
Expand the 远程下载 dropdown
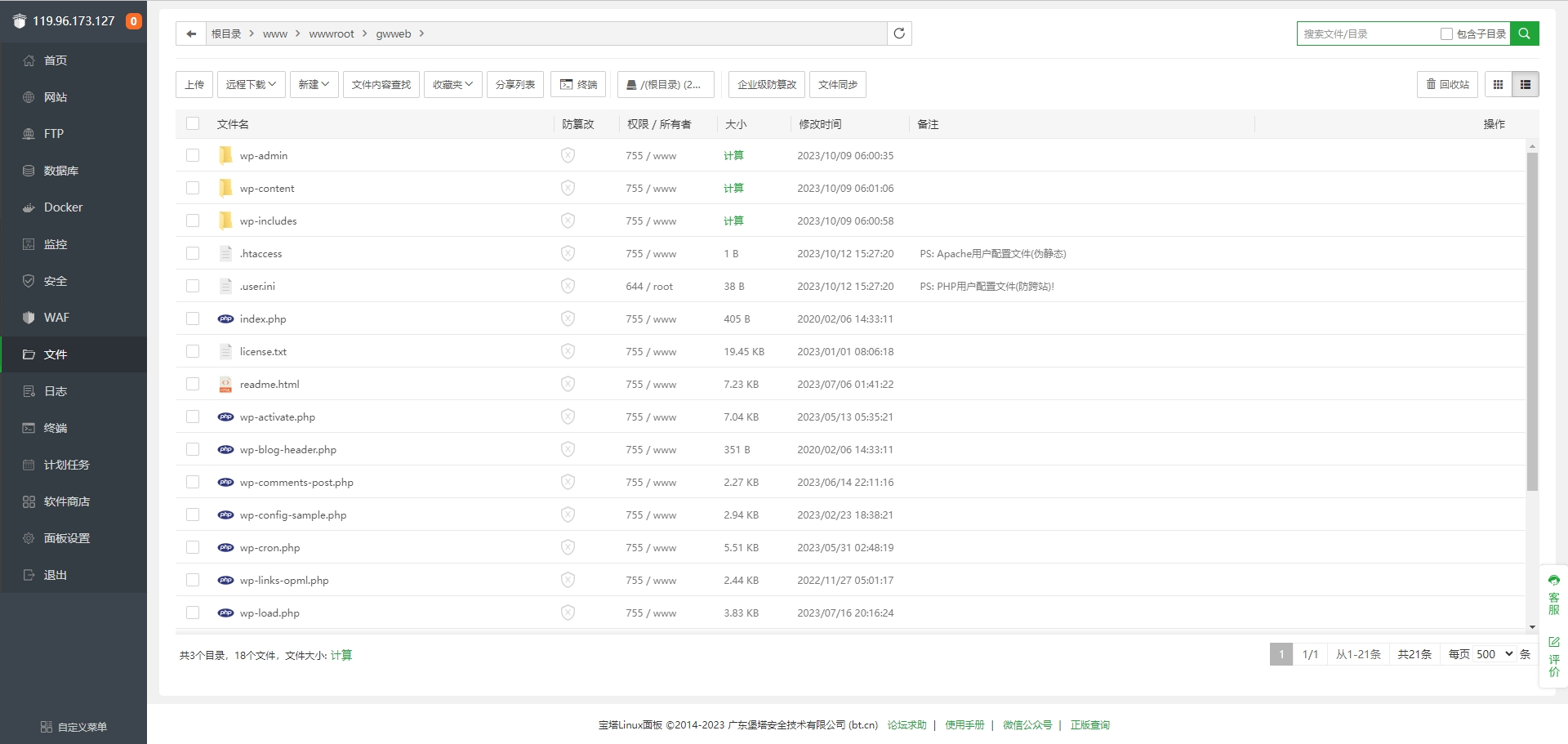click(251, 84)
